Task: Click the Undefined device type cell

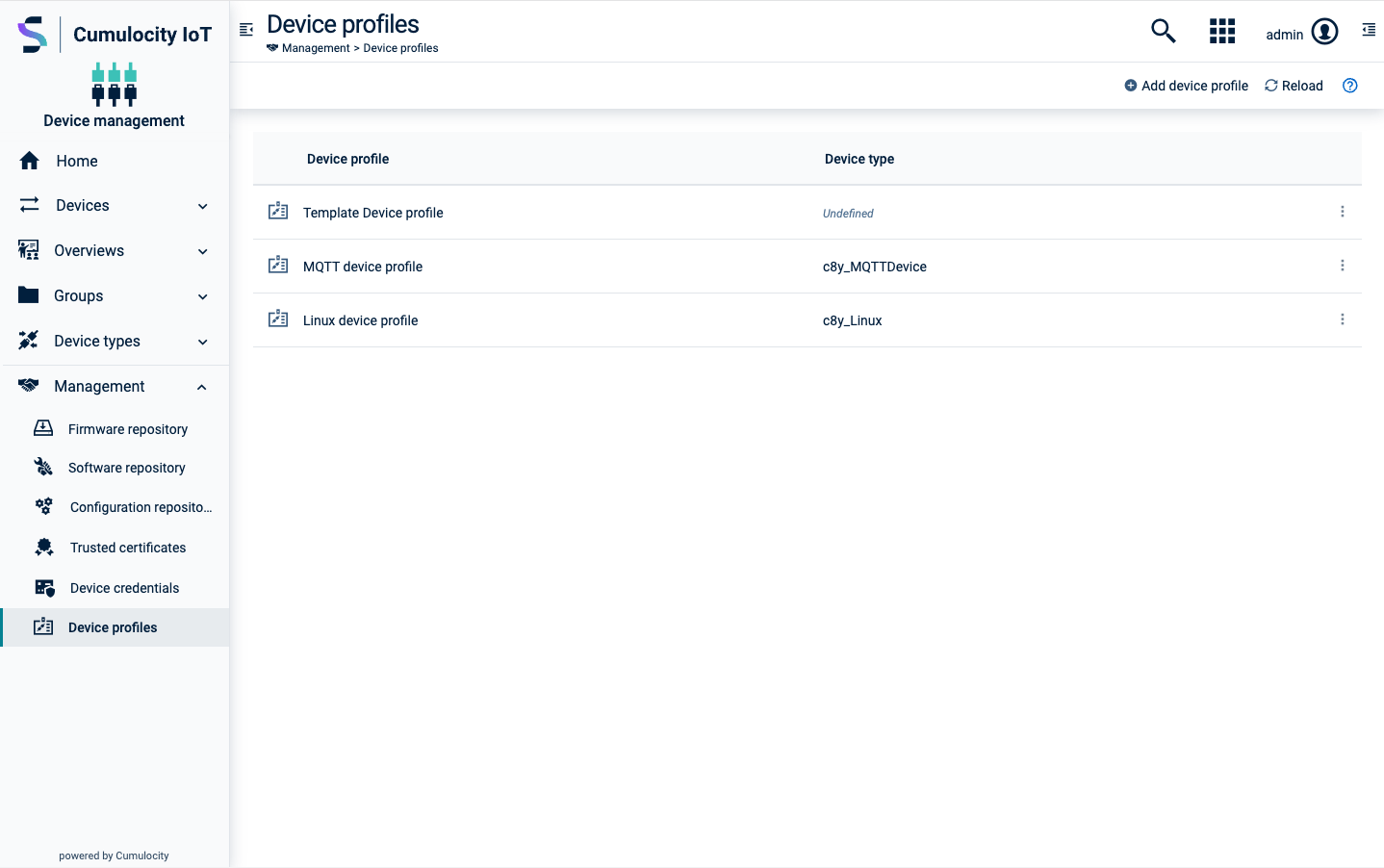Action: [x=848, y=214]
